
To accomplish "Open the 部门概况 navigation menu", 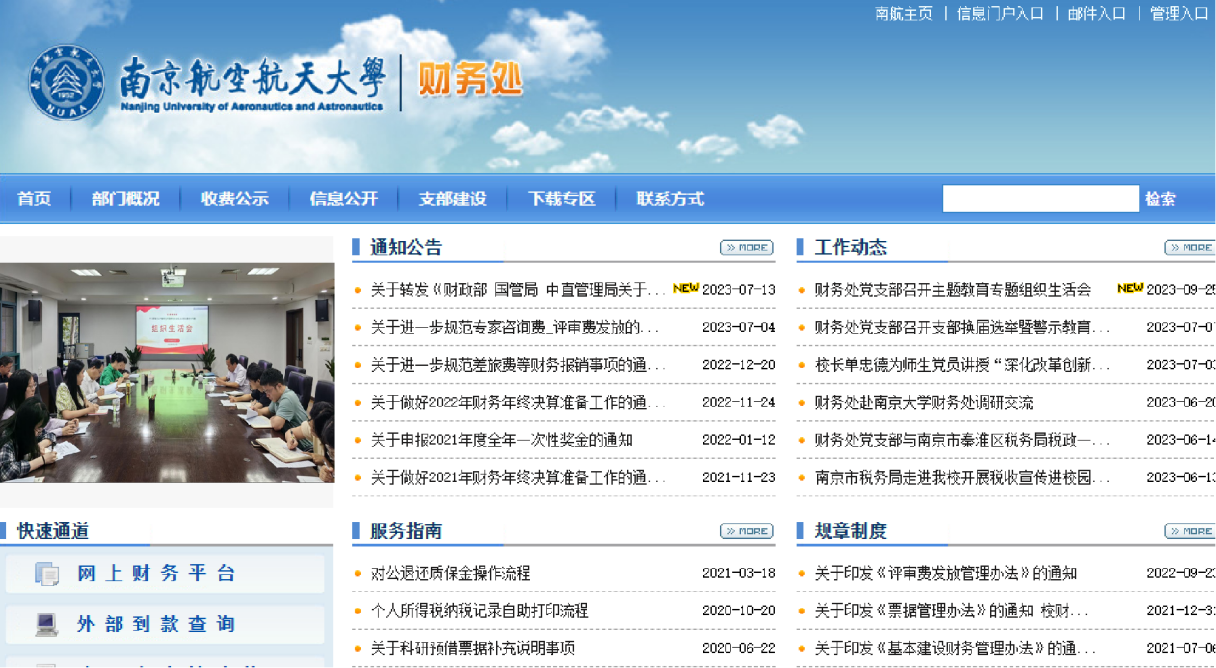I will [125, 199].
